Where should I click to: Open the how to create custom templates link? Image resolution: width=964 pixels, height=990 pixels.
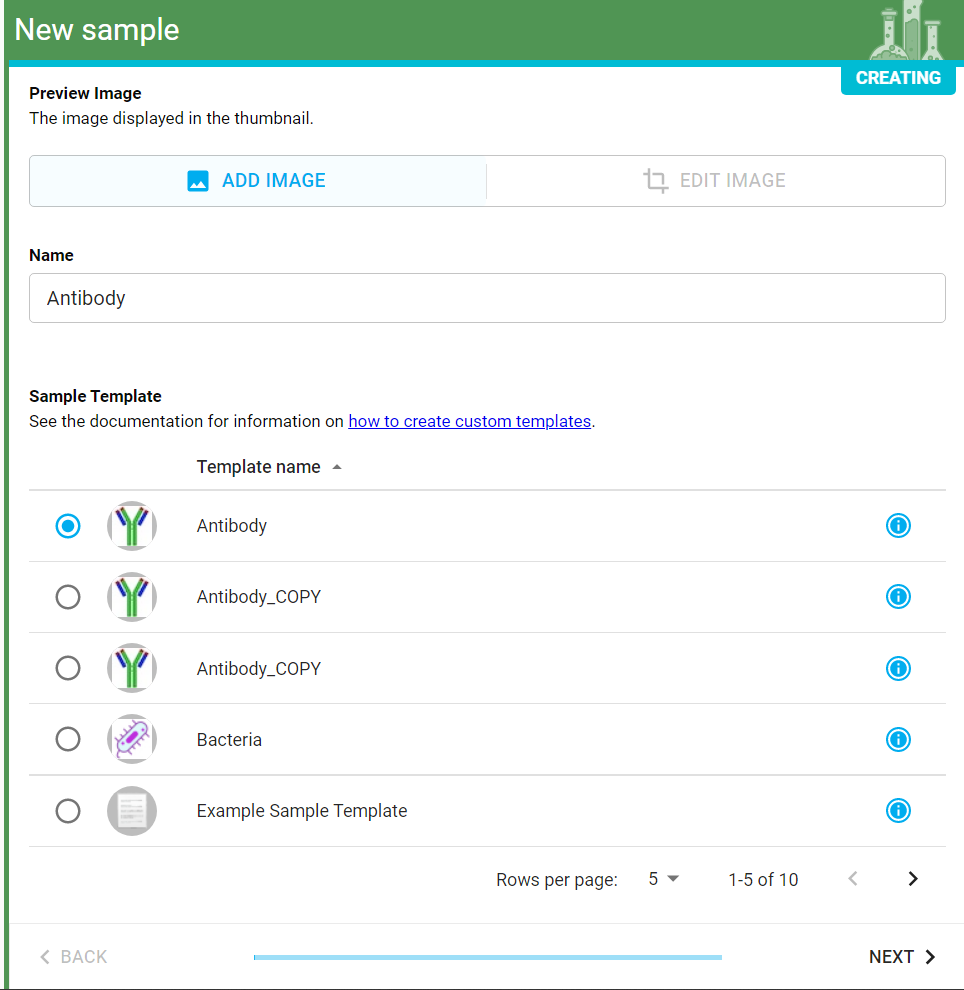470,421
